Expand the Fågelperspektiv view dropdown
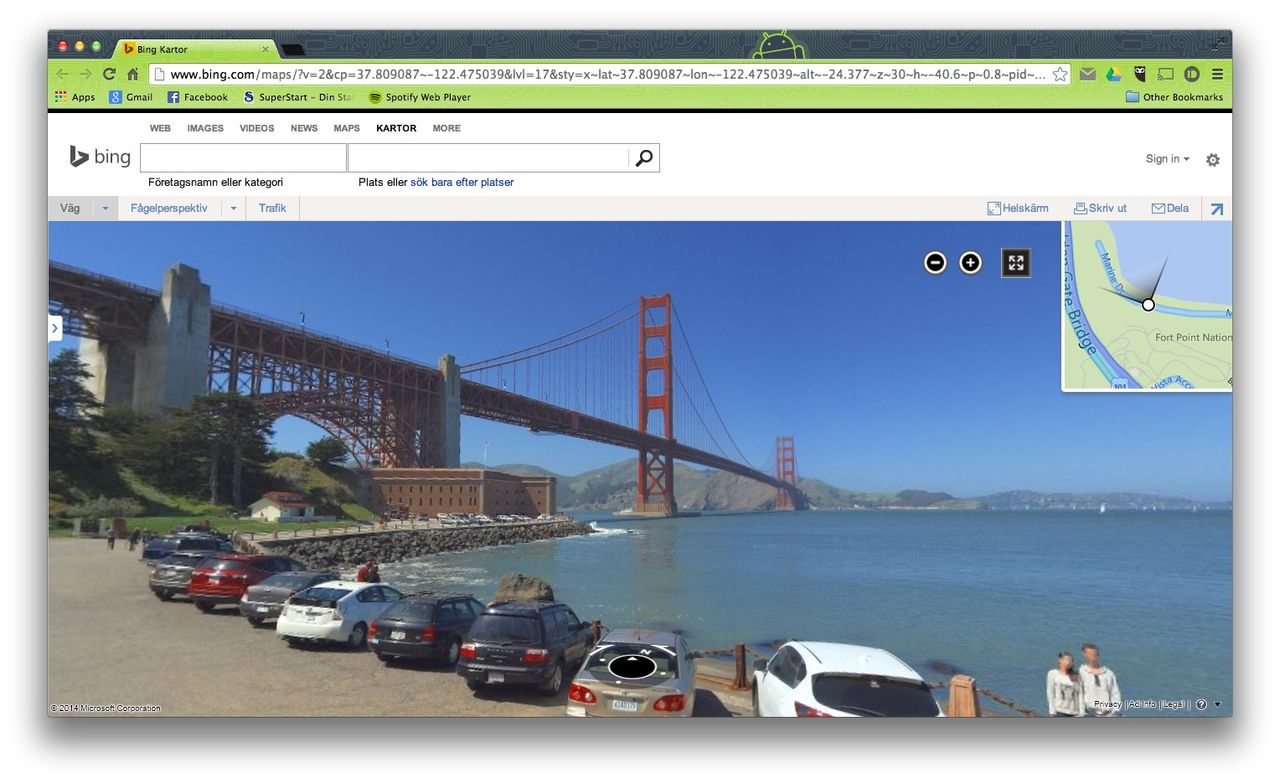Screen dimensions: 1280x783 (233, 207)
